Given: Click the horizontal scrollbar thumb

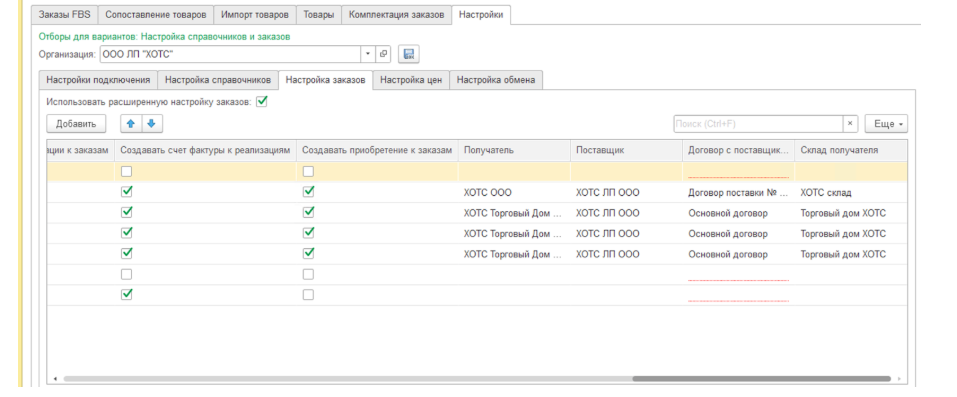Looking at the screenshot, I should point(761,379).
